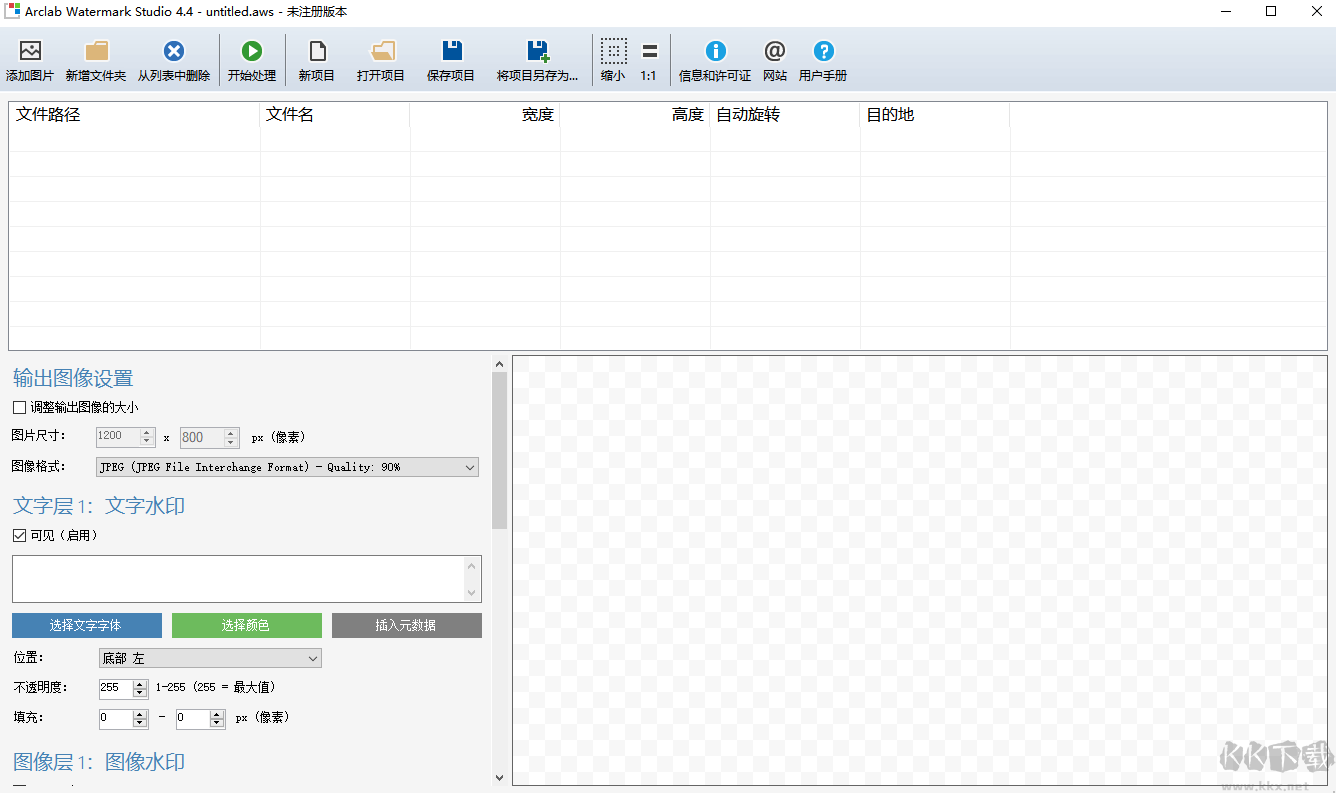Click the 添加图片 (add image) icon

[30, 52]
